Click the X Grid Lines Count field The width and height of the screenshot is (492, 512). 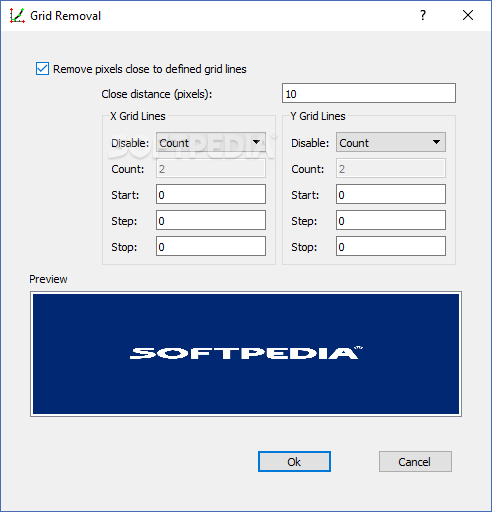211,168
